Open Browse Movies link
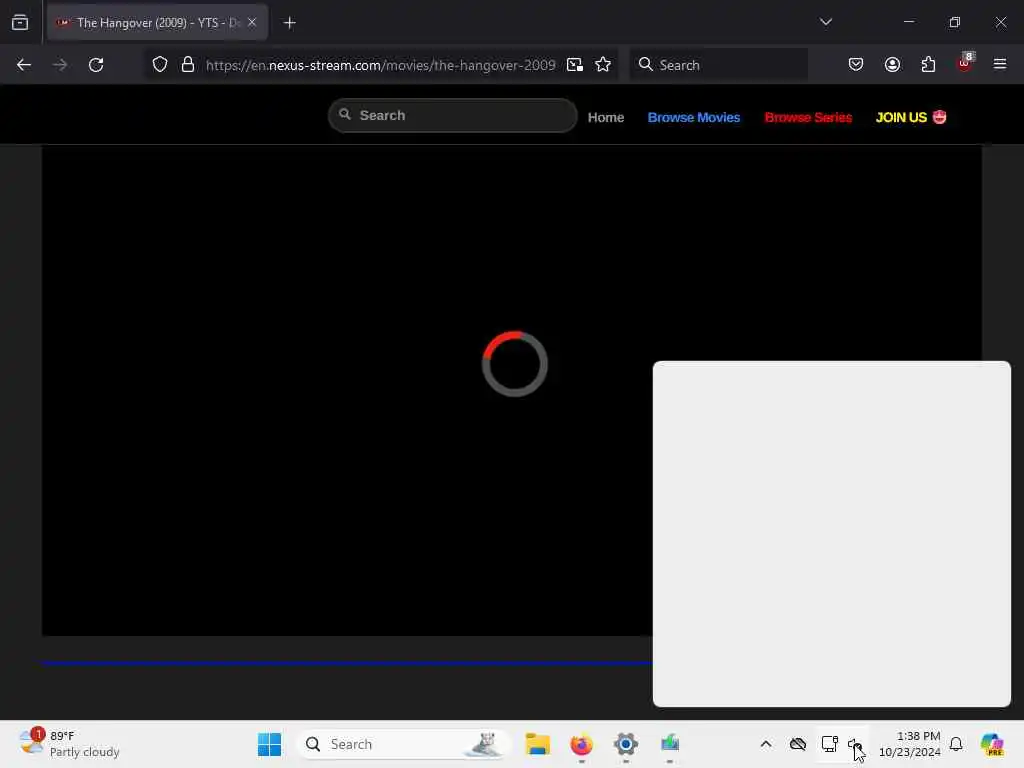The height and width of the screenshot is (768, 1024). [694, 118]
